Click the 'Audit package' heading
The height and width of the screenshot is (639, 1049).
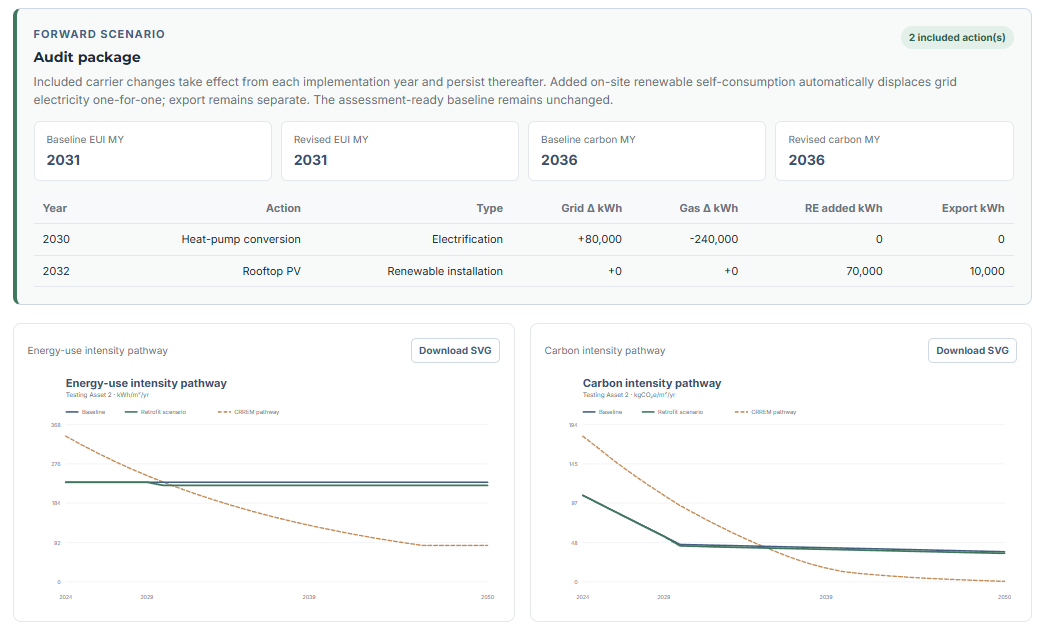pyautogui.click(x=87, y=57)
